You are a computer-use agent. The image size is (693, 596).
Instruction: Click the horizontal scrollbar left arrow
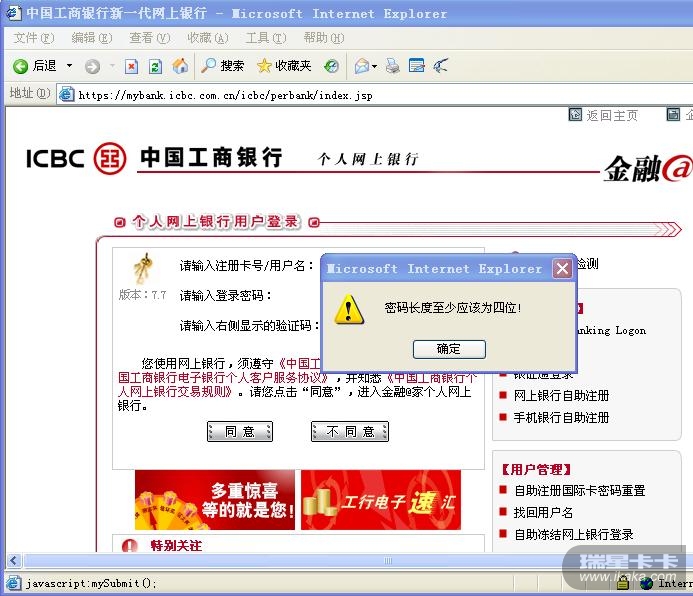click(14, 561)
